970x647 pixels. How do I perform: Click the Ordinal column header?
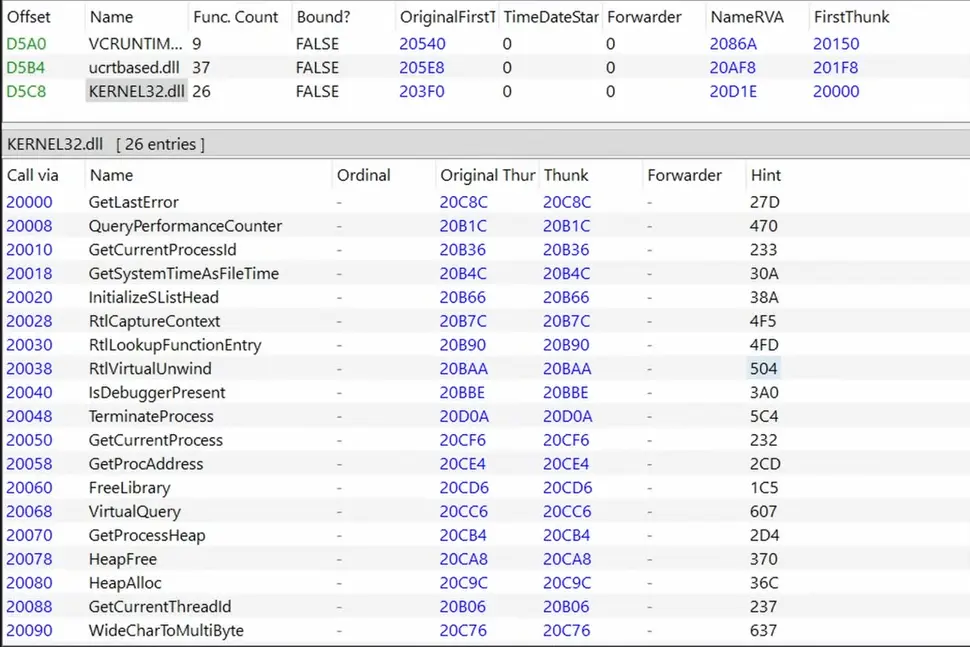(363, 175)
